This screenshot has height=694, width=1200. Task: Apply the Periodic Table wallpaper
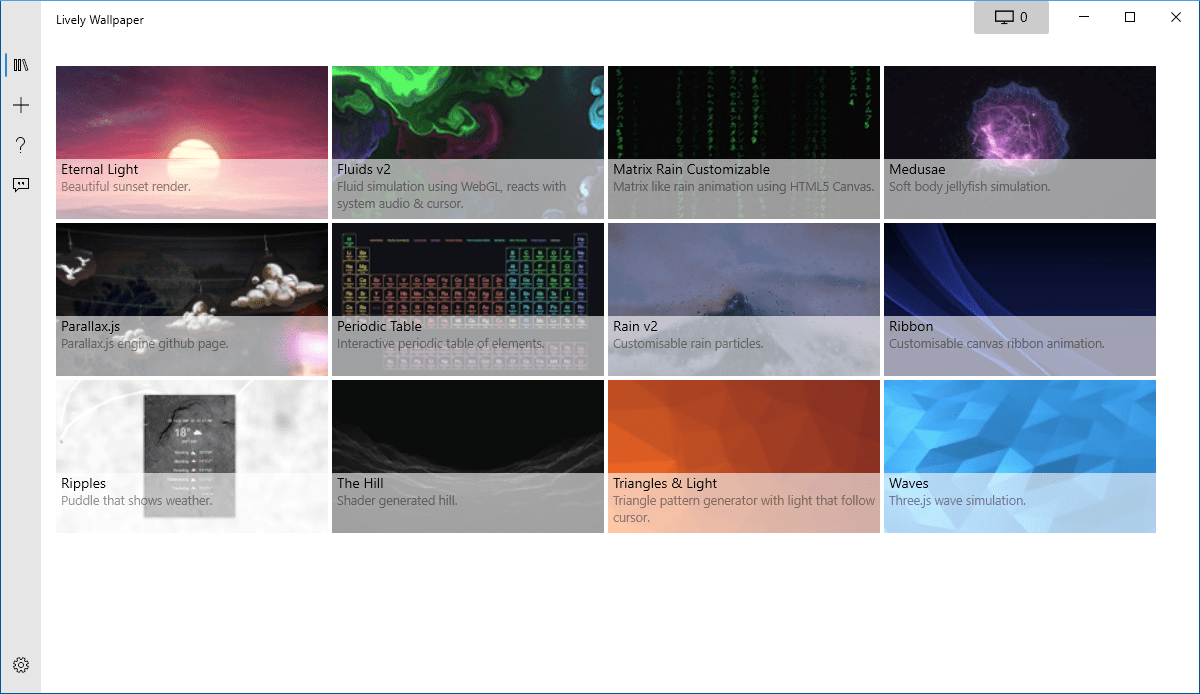pyautogui.click(x=468, y=299)
